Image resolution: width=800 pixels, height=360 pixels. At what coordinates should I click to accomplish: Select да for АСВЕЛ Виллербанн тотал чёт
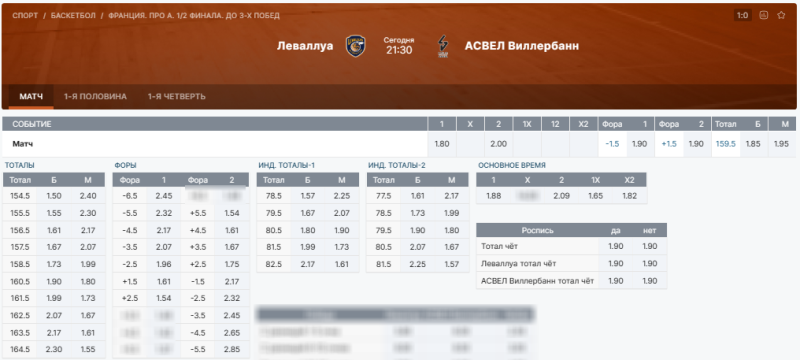[615, 281]
